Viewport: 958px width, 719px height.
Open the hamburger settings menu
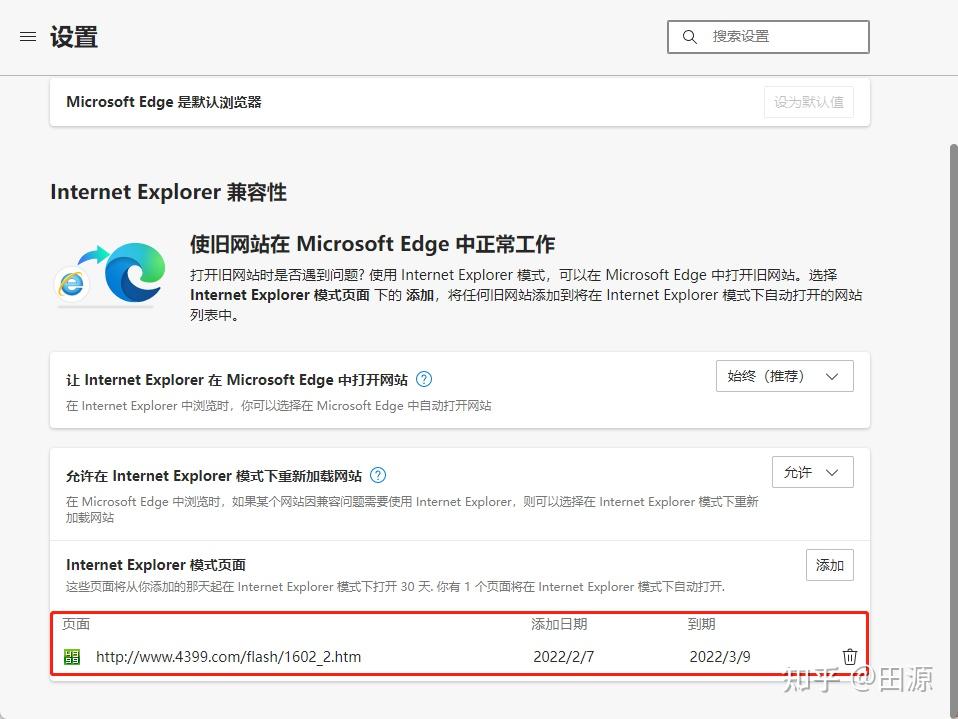(28, 37)
